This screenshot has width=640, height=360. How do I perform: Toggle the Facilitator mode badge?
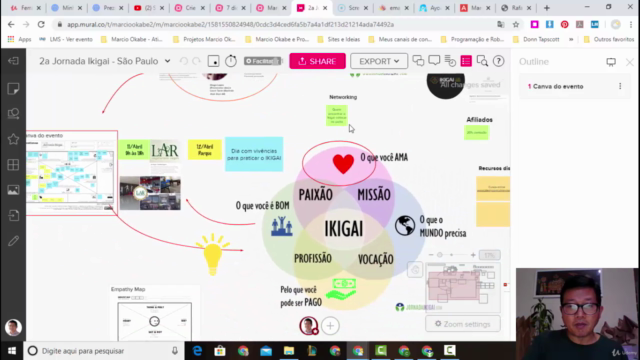[x=263, y=61]
